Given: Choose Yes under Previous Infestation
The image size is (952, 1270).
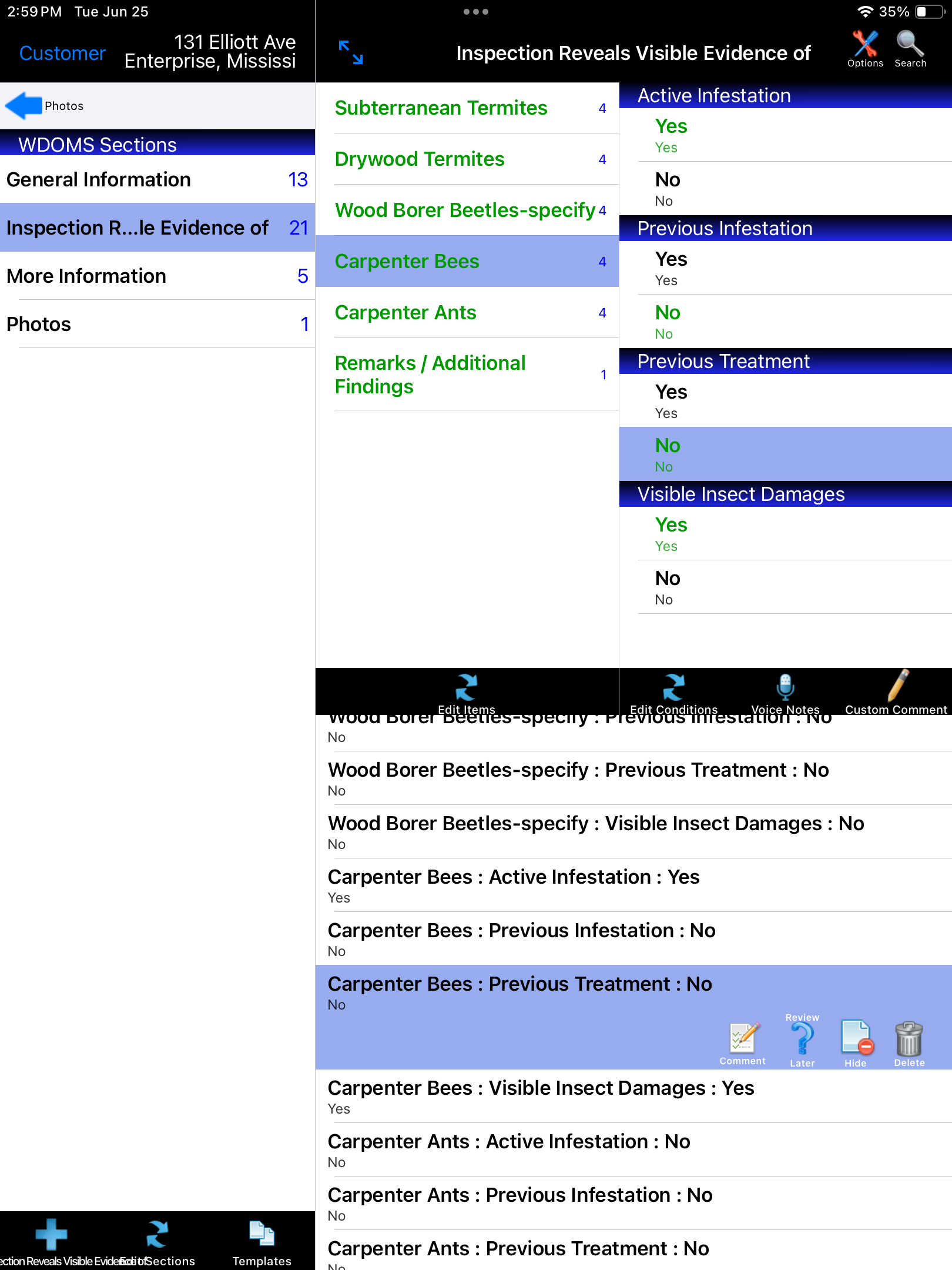Looking at the screenshot, I should (x=786, y=268).
